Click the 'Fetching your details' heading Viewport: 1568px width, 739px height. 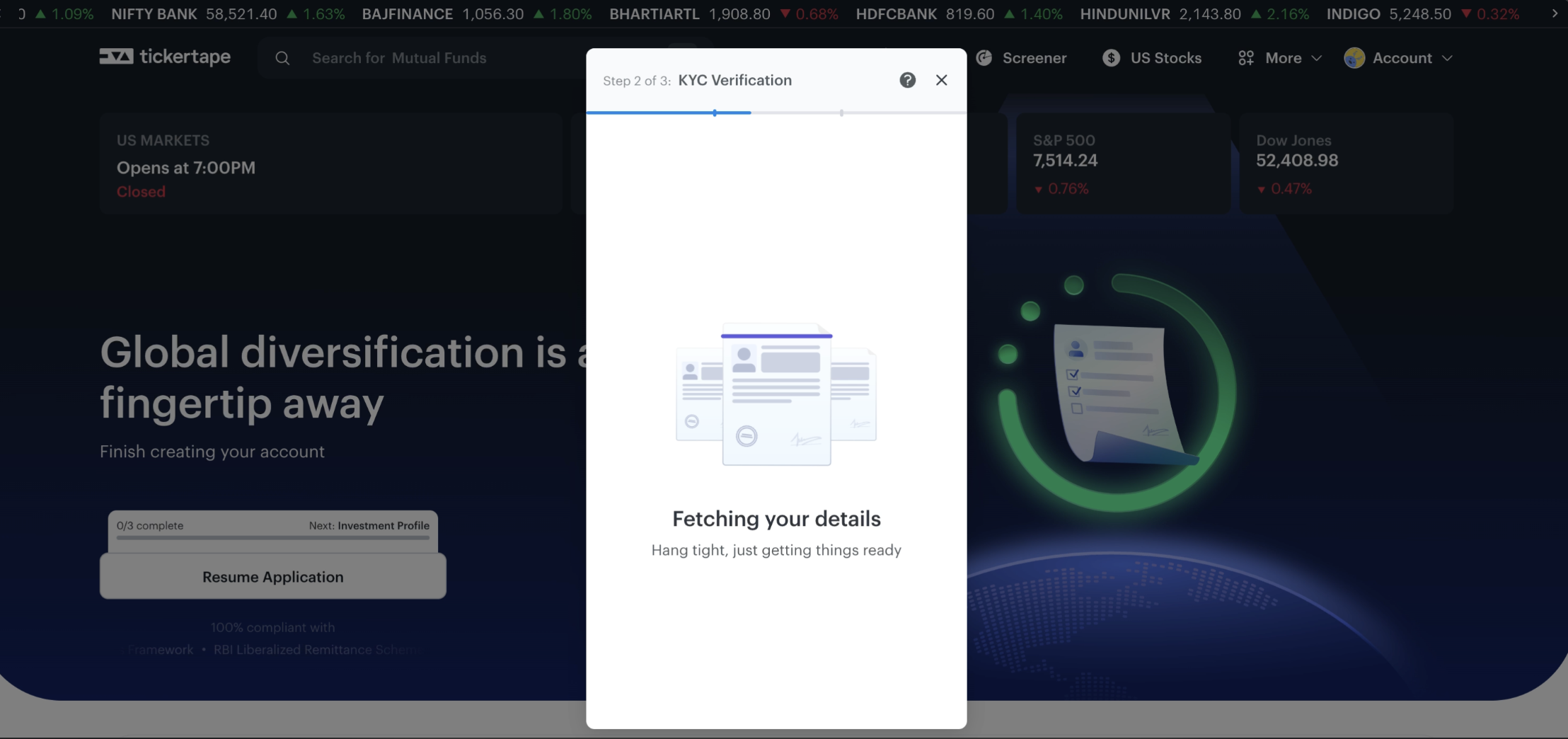(776, 519)
